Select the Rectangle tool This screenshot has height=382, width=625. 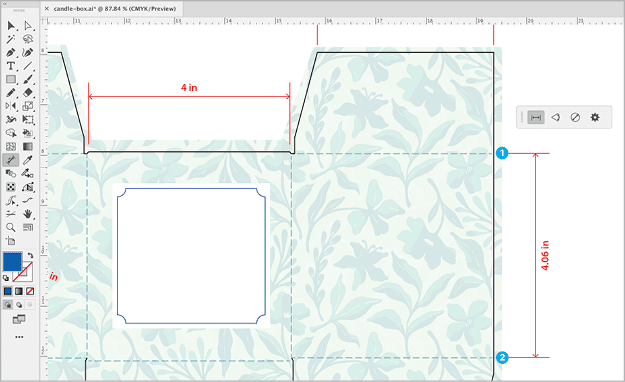point(11,79)
